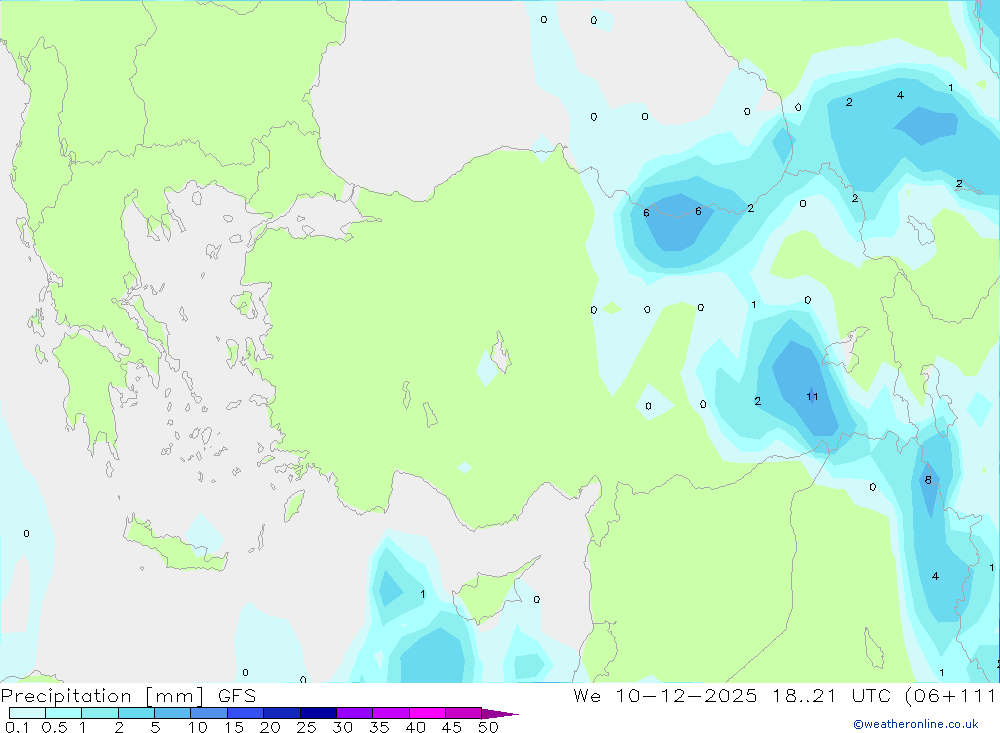Select the 5–10 mm legend color

pos(173,713)
